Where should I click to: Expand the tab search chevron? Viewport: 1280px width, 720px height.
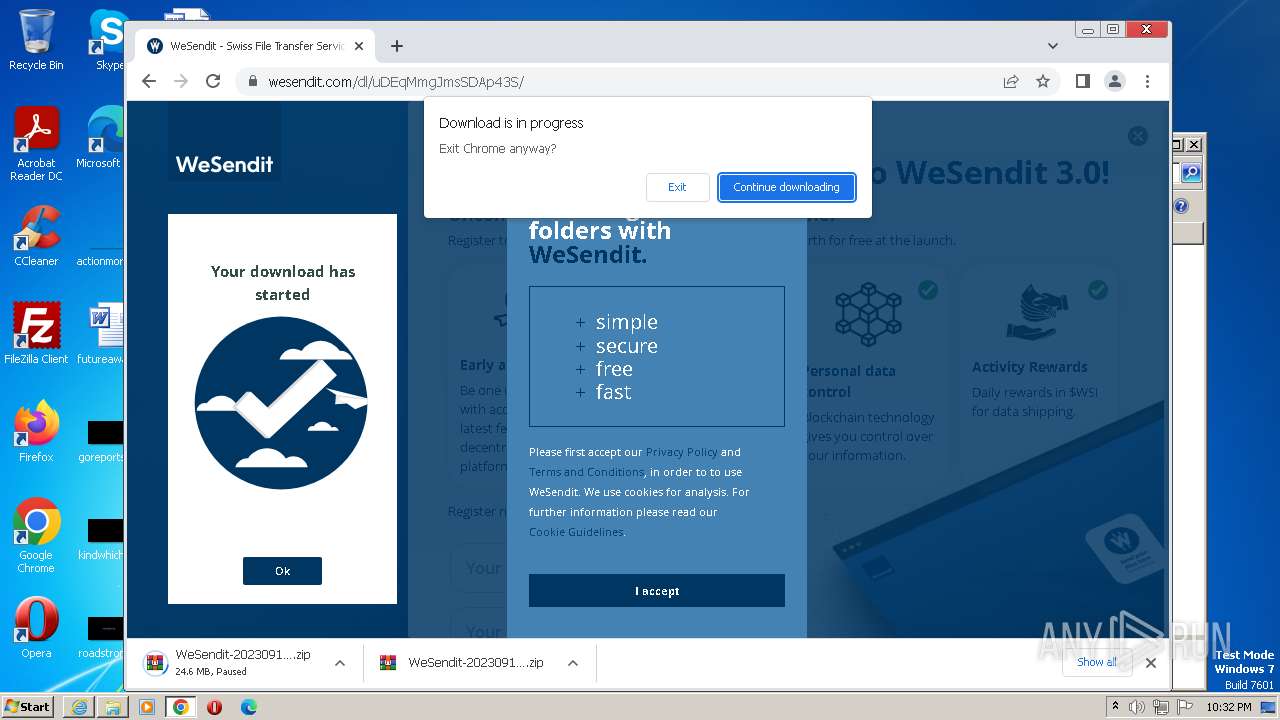[1052, 46]
